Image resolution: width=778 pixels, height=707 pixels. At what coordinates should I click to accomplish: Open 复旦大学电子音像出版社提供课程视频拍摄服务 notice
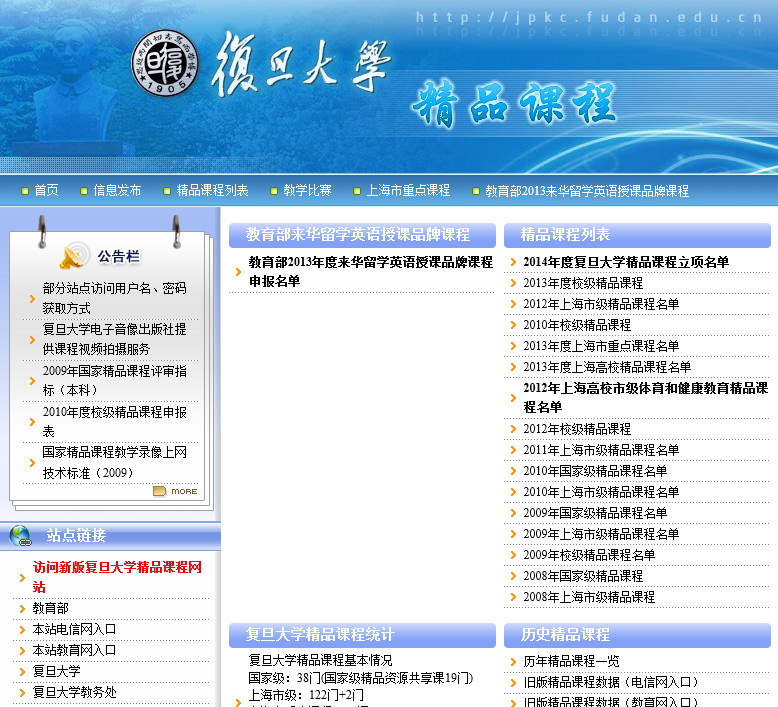115,339
